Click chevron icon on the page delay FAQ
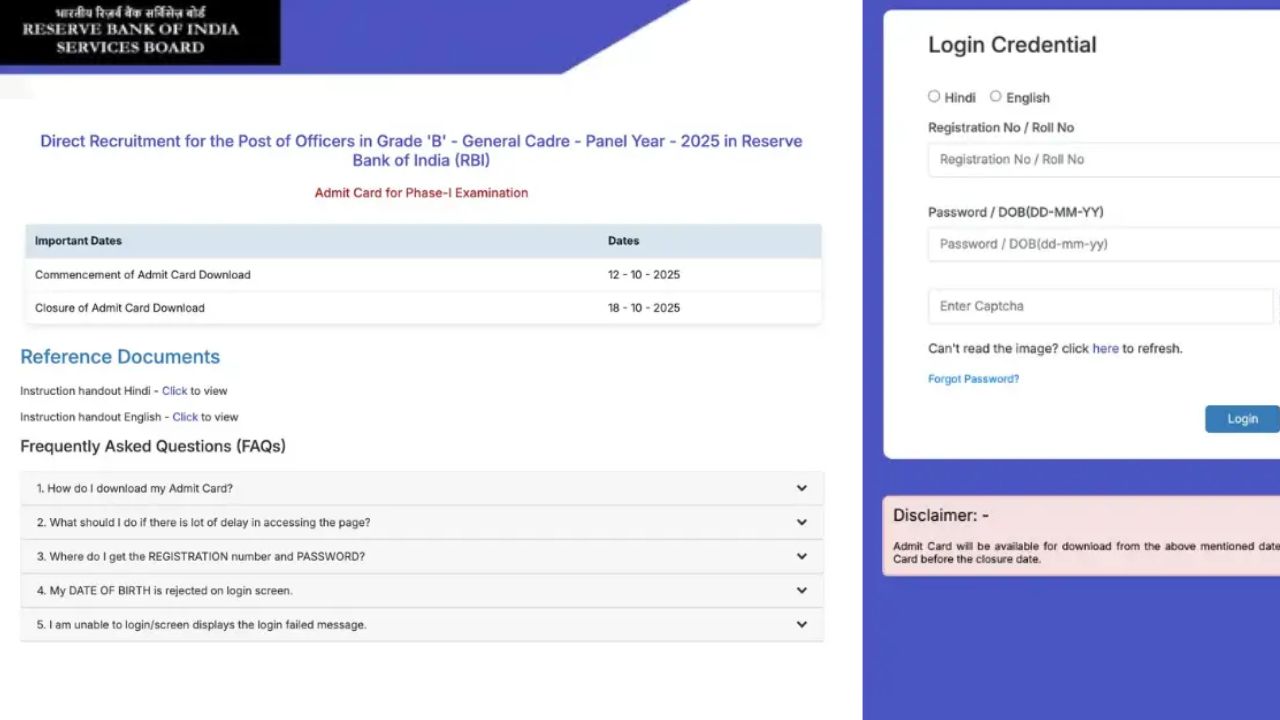1280x720 pixels. (x=802, y=522)
